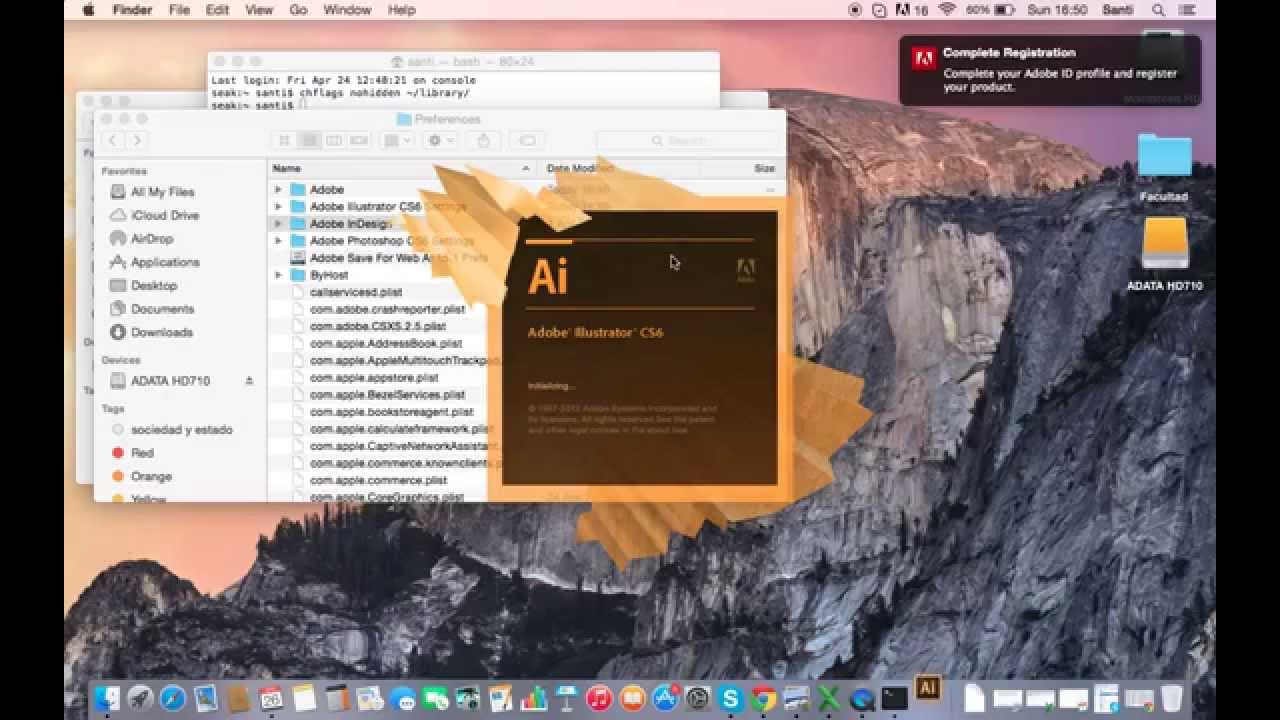
Task: Switch Finder to column view
Action: 334,141
